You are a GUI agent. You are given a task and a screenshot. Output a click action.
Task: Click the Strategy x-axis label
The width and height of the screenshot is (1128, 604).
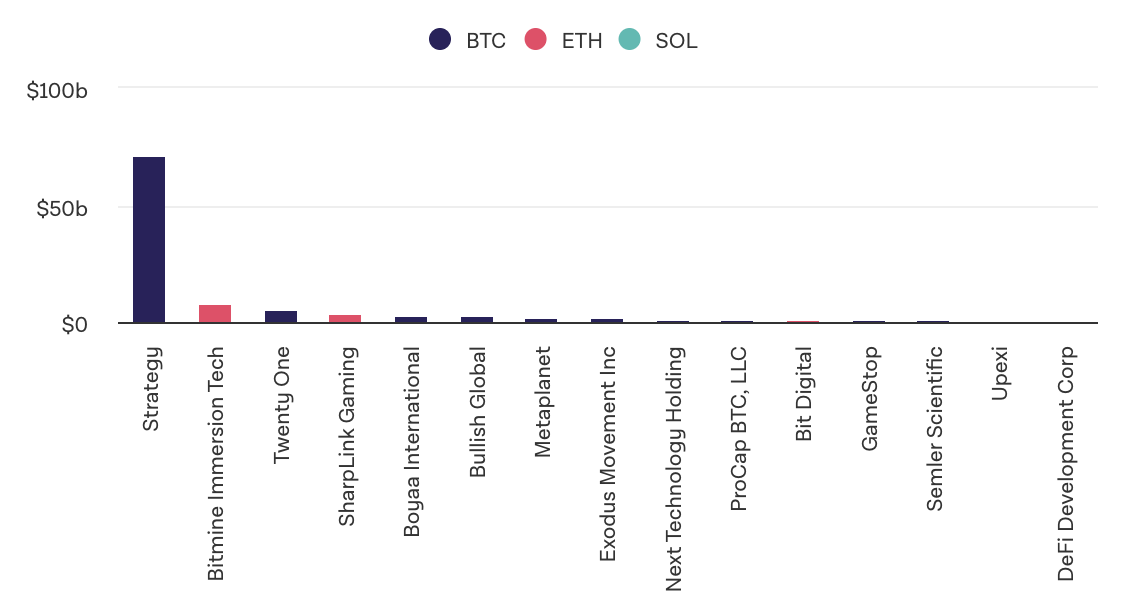[151, 389]
